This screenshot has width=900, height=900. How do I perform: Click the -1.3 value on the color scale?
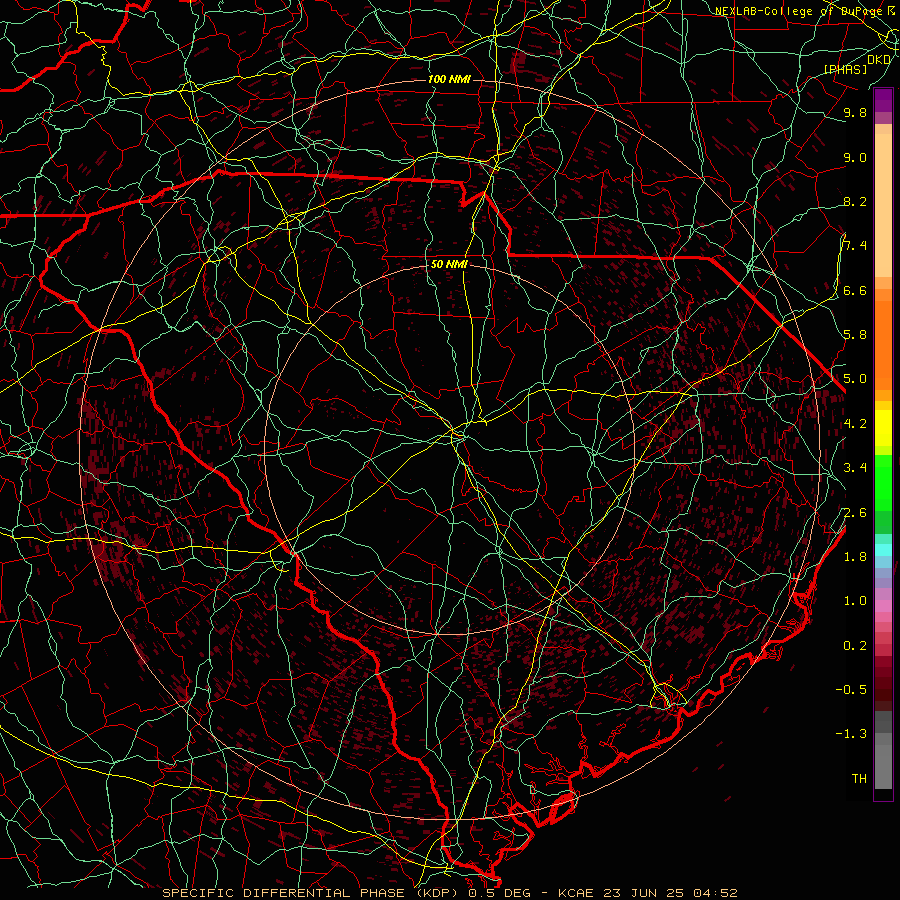pyautogui.click(x=851, y=735)
